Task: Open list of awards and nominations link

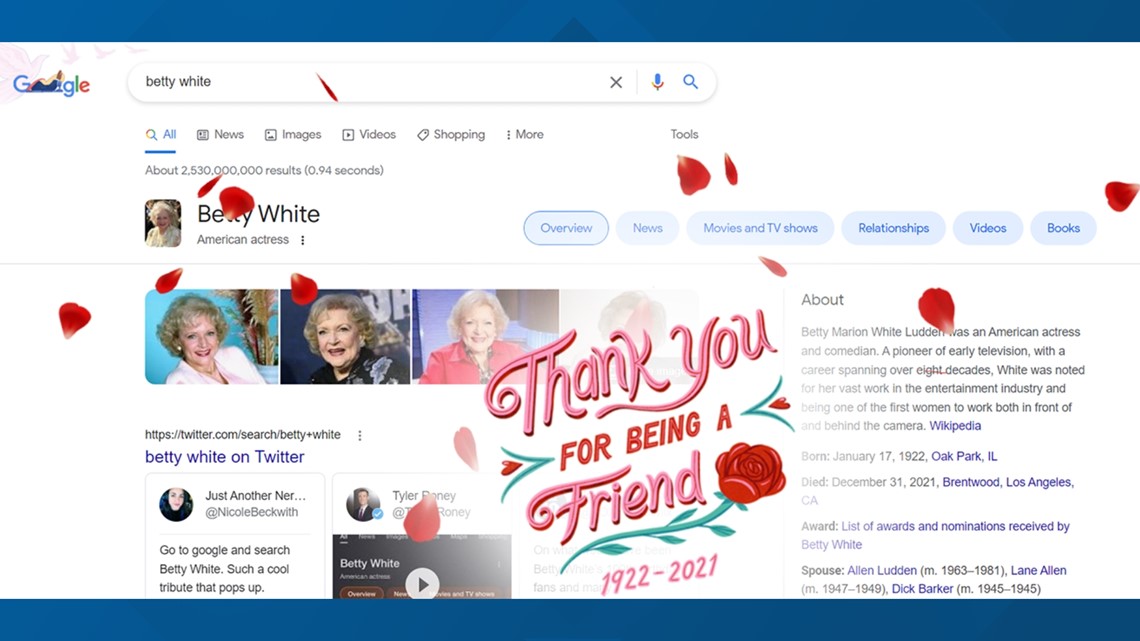Action: point(935,535)
